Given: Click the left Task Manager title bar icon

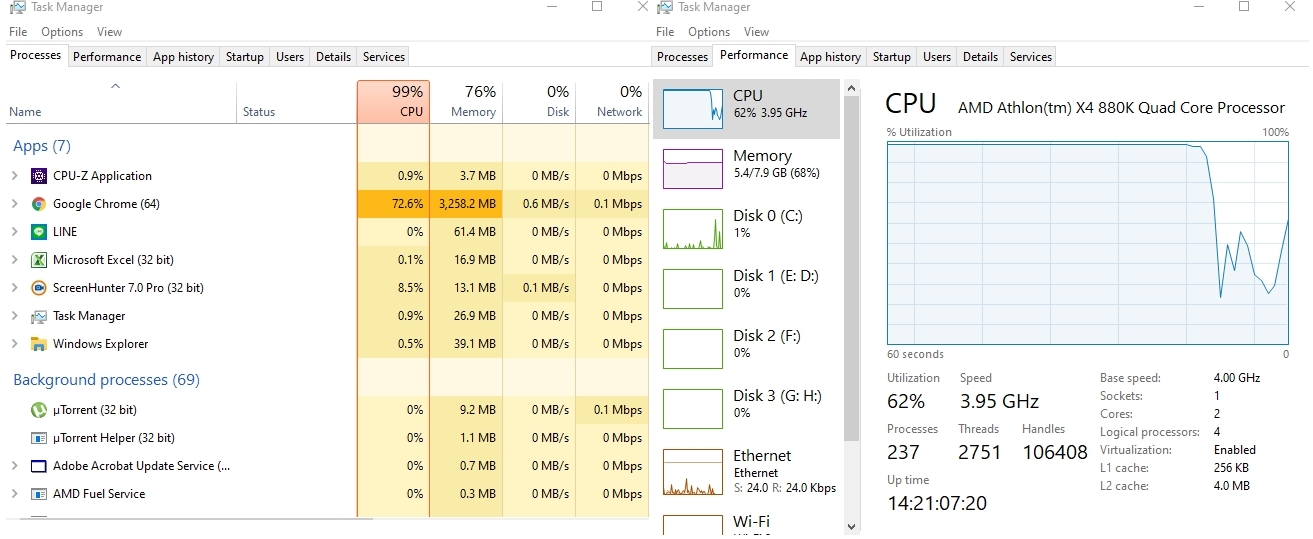Looking at the screenshot, I should click(x=17, y=7).
